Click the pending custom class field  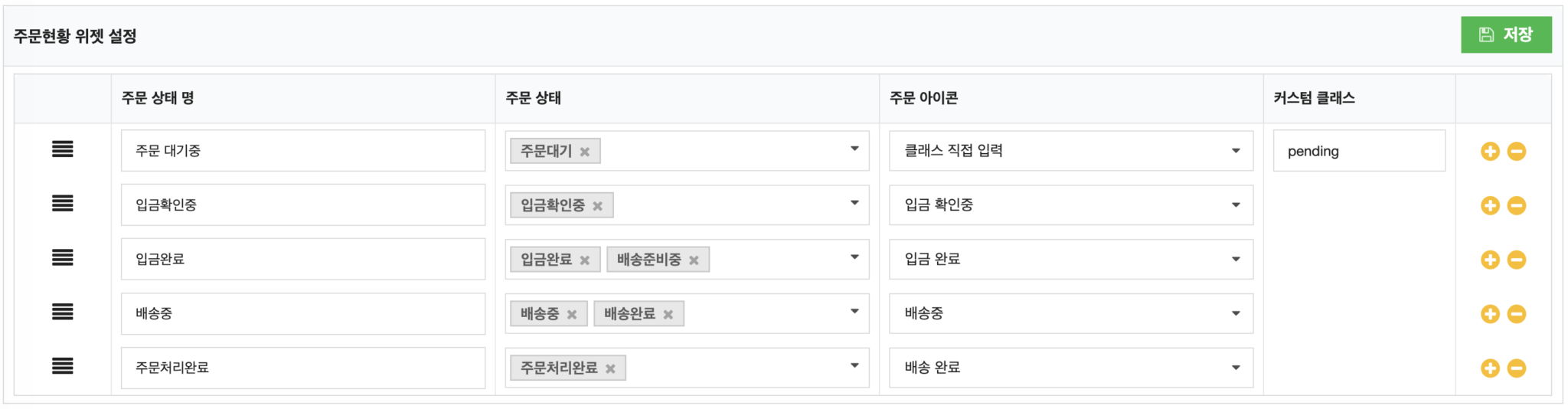[1358, 151]
